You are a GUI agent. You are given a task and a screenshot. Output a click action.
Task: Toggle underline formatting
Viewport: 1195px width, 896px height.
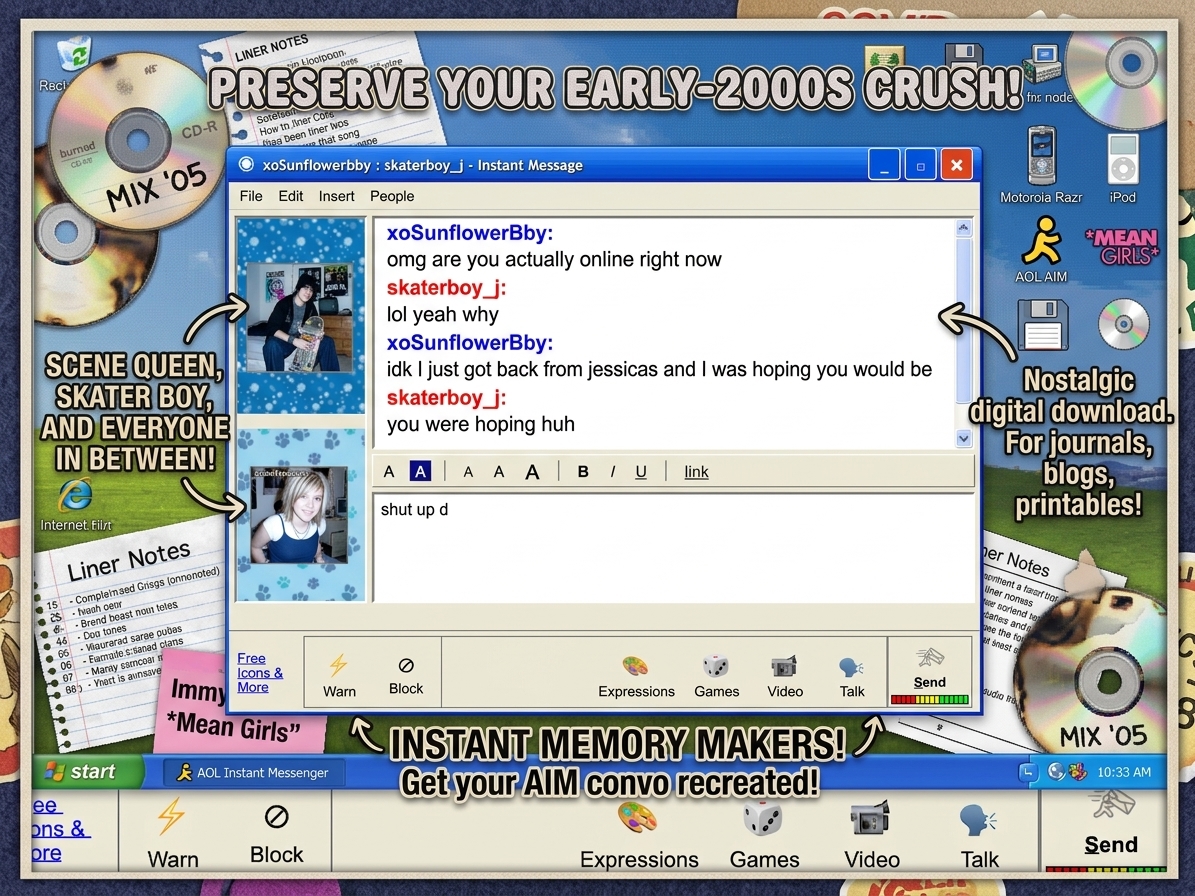click(x=641, y=471)
